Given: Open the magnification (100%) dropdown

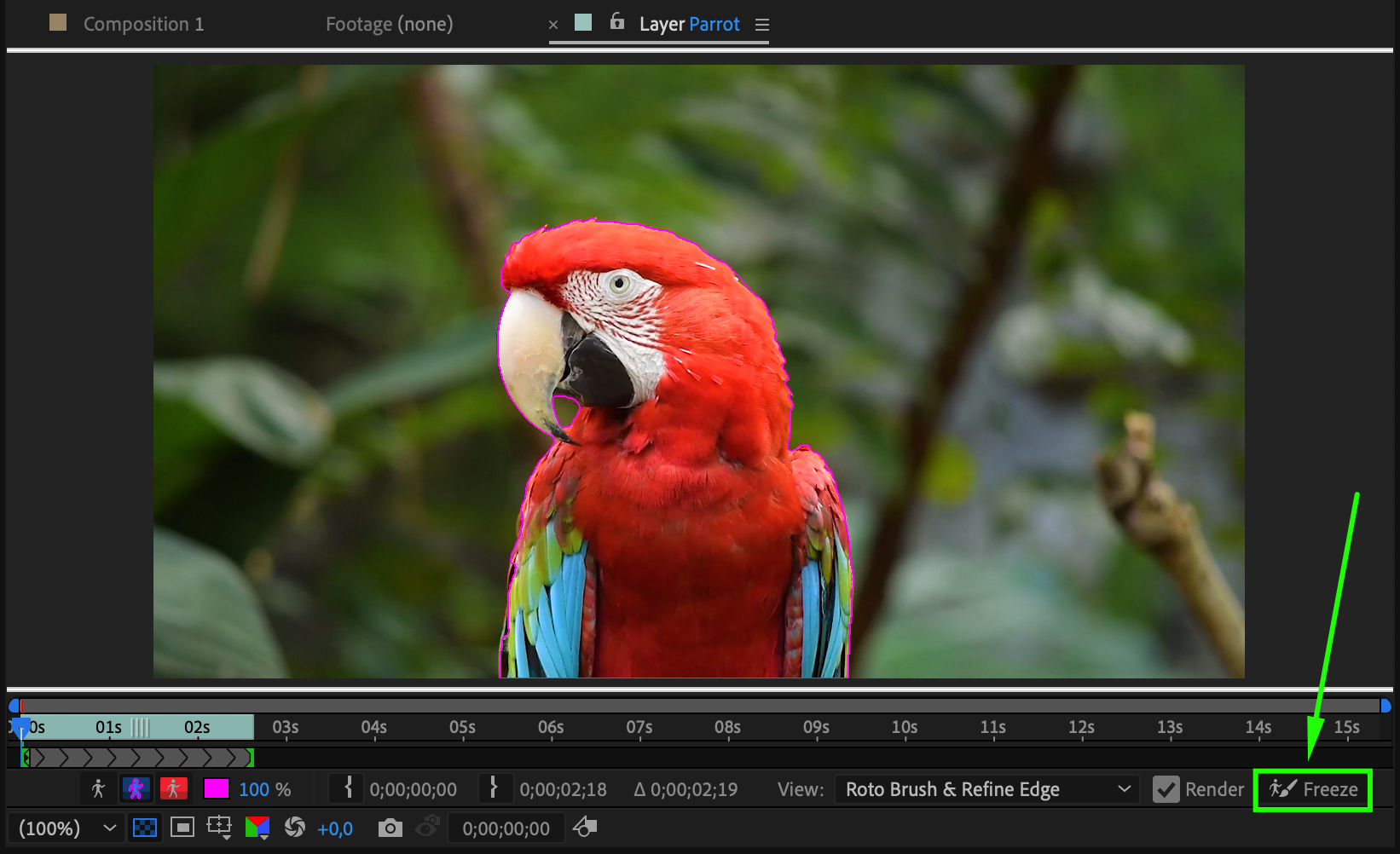Looking at the screenshot, I should click(67, 828).
